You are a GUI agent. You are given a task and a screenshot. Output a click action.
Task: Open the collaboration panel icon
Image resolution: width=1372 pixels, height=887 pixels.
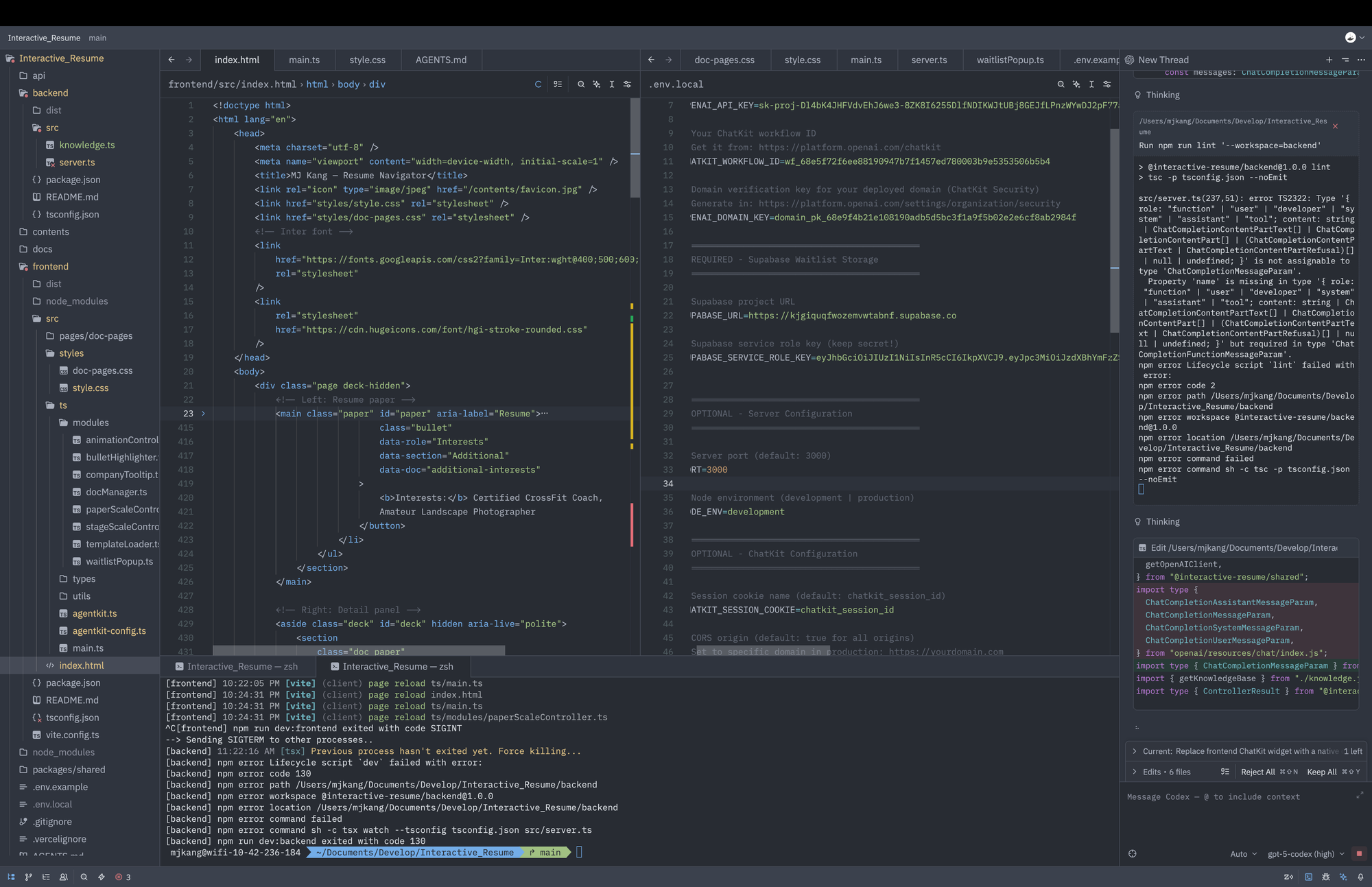click(x=64, y=877)
